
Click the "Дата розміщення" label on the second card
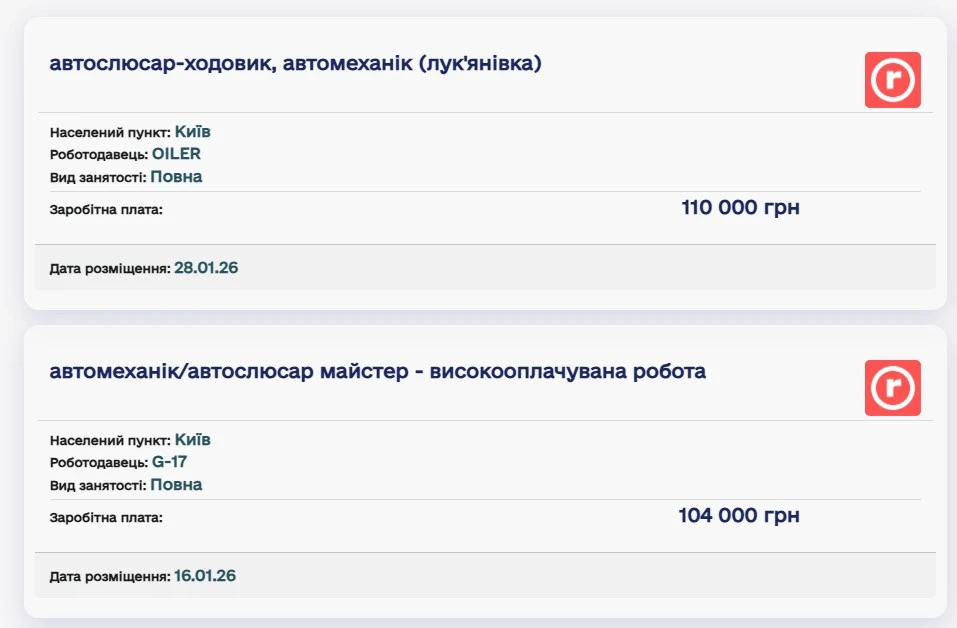tap(108, 575)
